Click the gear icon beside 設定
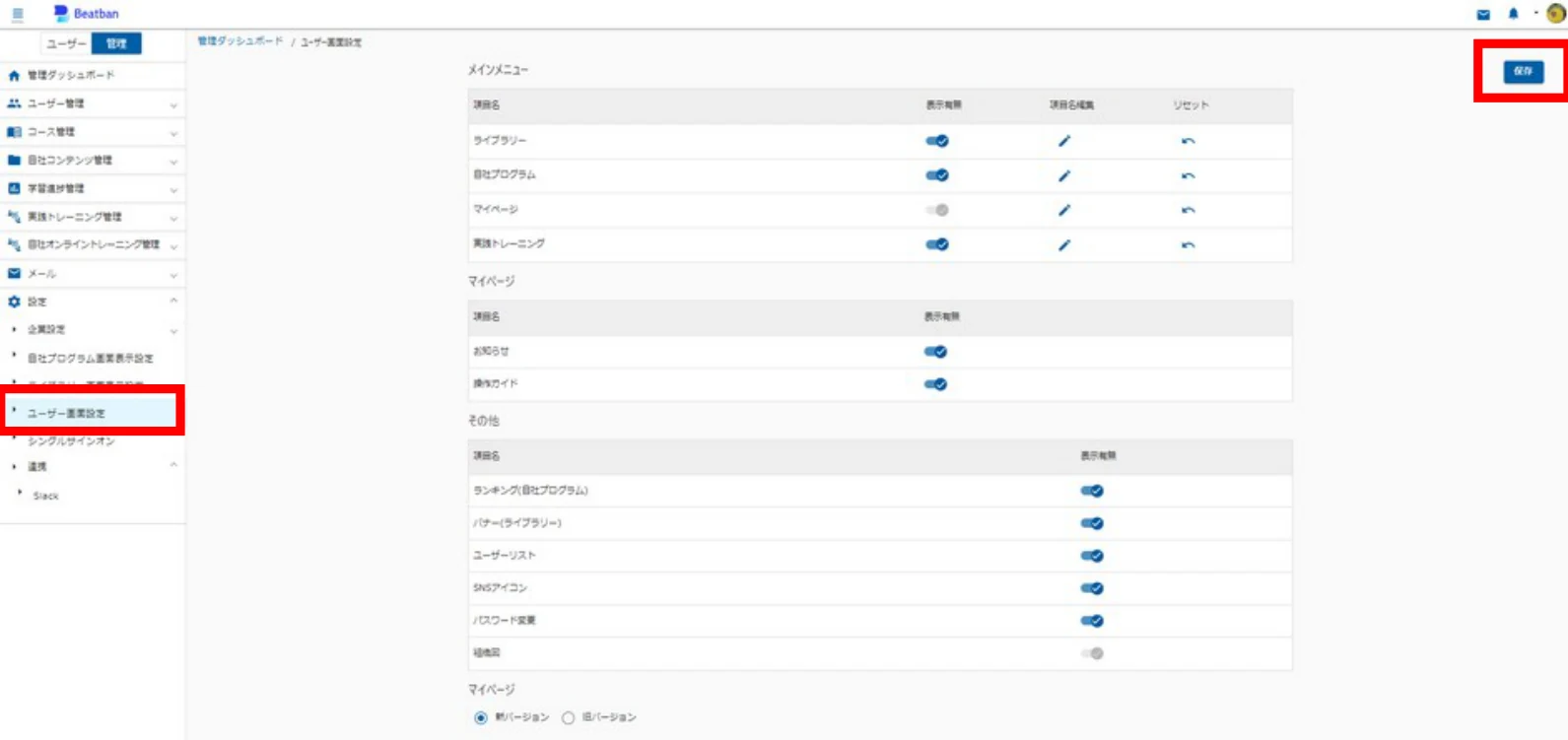The width and height of the screenshot is (1568, 740). click(14, 302)
